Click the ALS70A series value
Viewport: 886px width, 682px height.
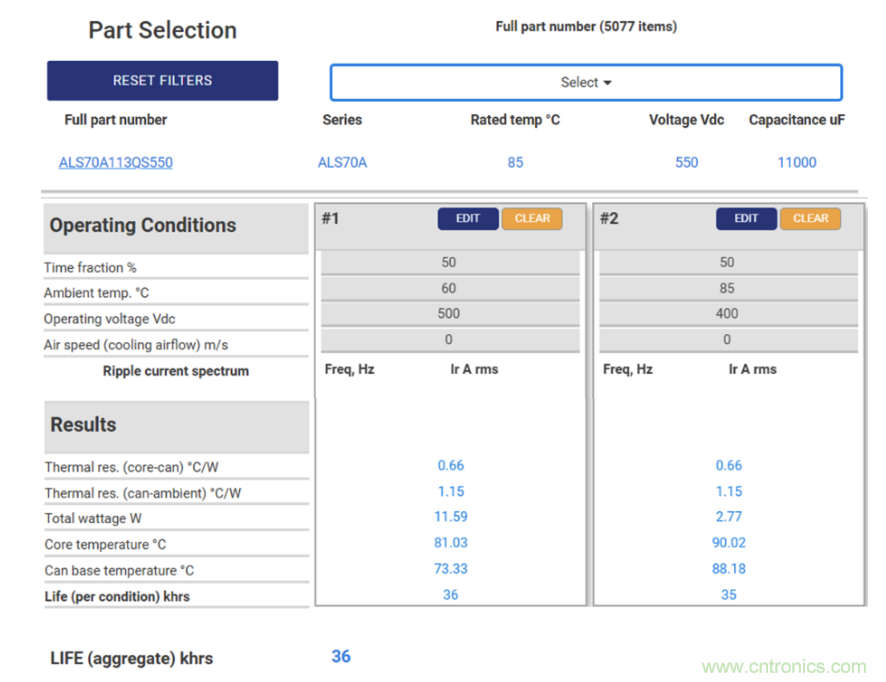(x=342, y=162)
